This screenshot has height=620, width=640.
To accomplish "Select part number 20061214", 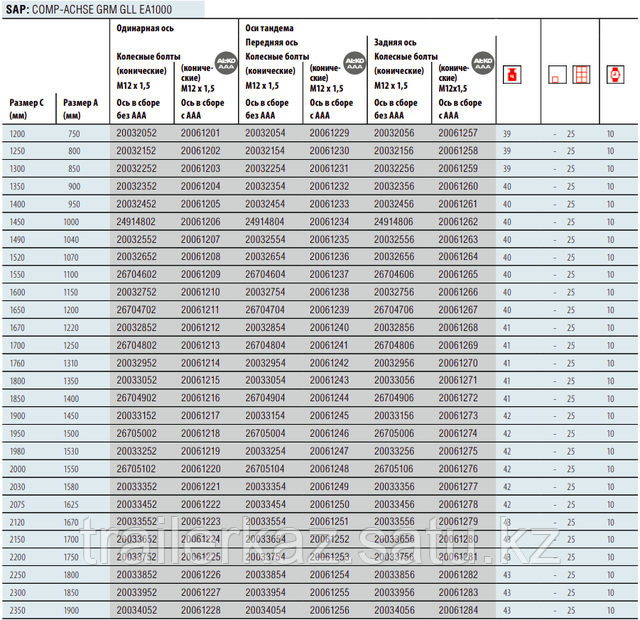I will click(200, 363).
